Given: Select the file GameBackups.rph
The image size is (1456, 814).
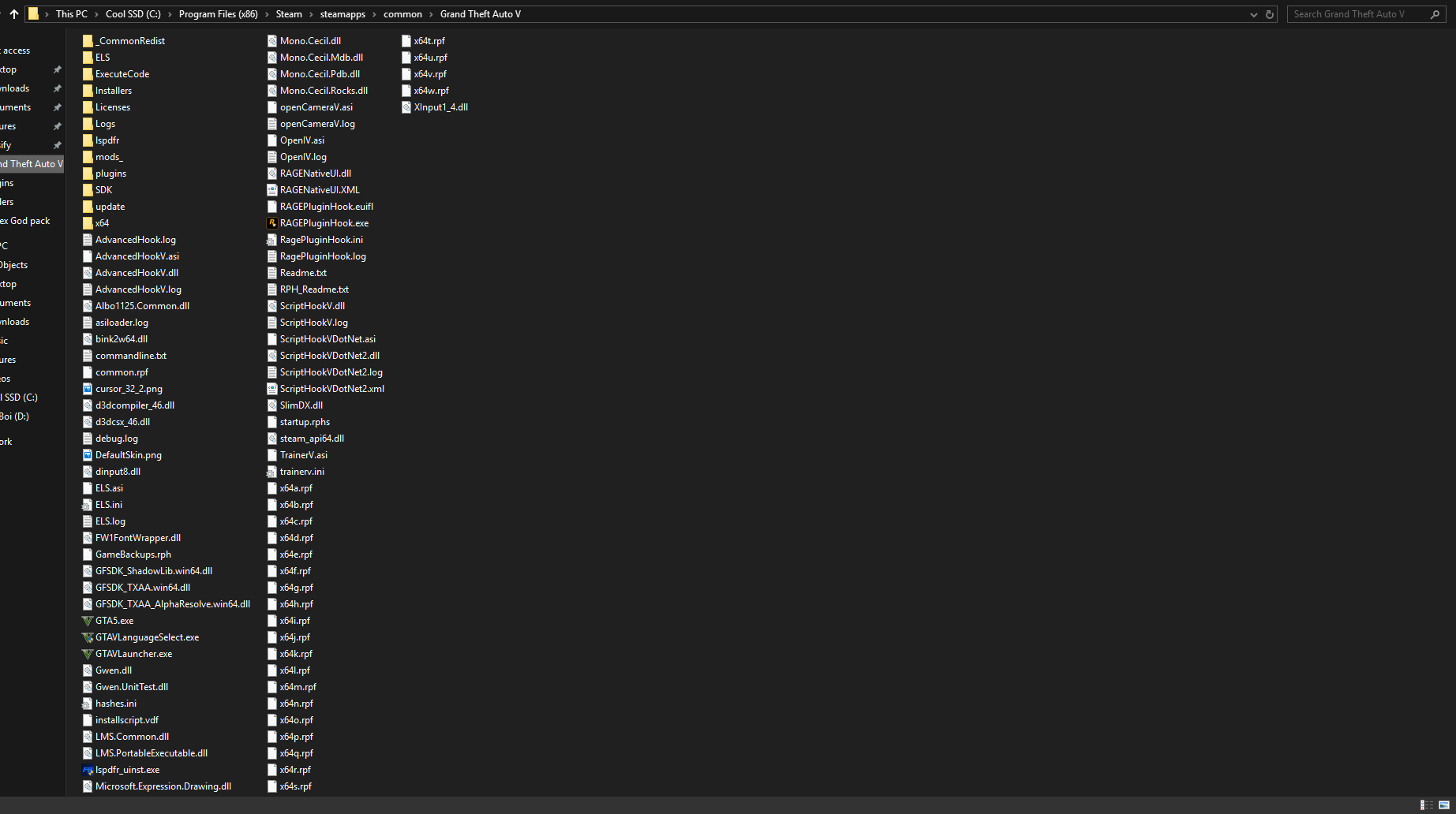Looking at the screenshot, I should 133,554.
